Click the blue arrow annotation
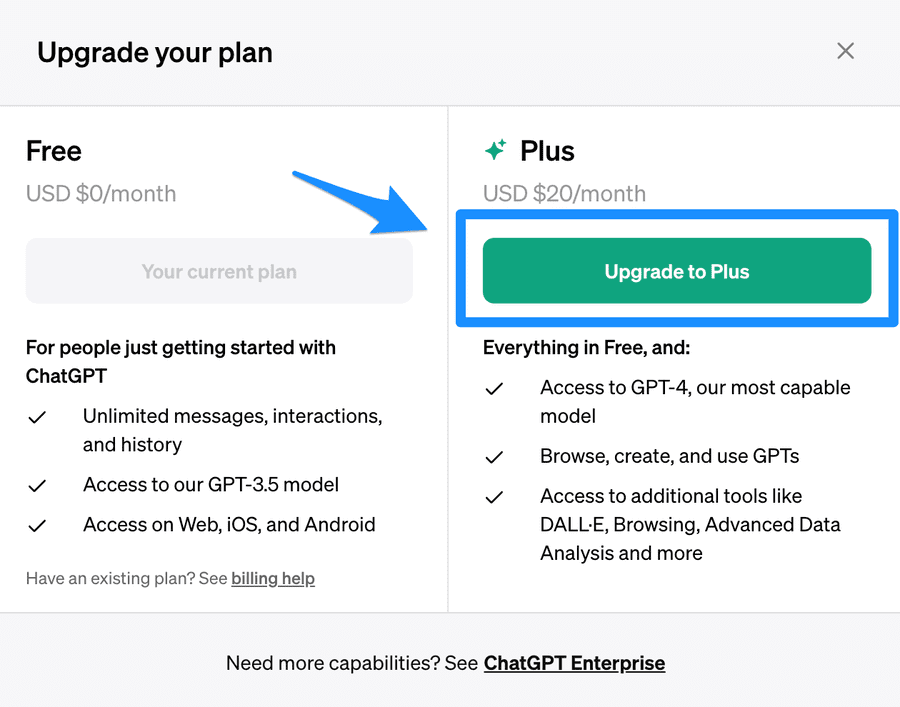 click(x=360, y=203)
